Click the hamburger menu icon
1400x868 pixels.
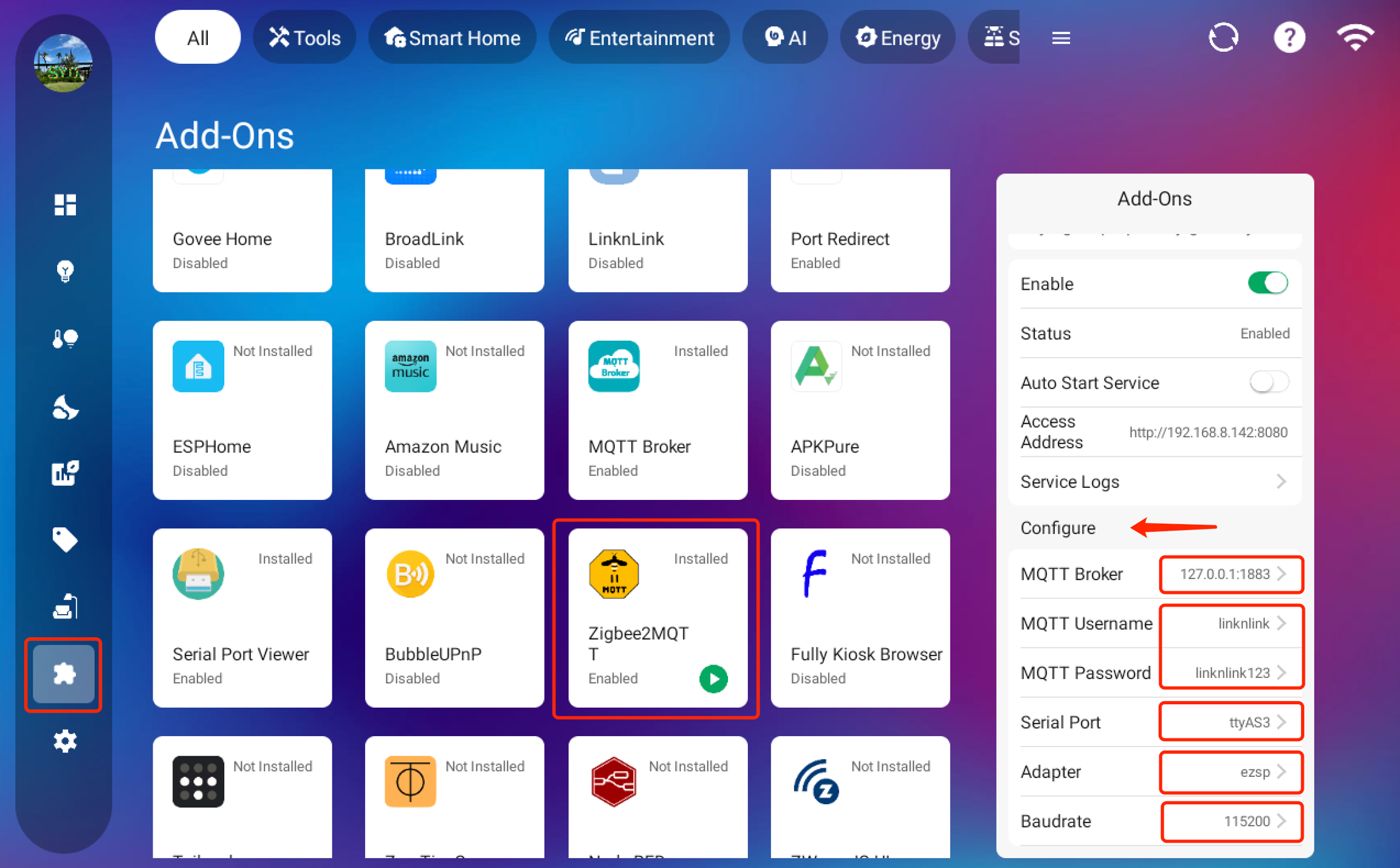point(1061,38)
